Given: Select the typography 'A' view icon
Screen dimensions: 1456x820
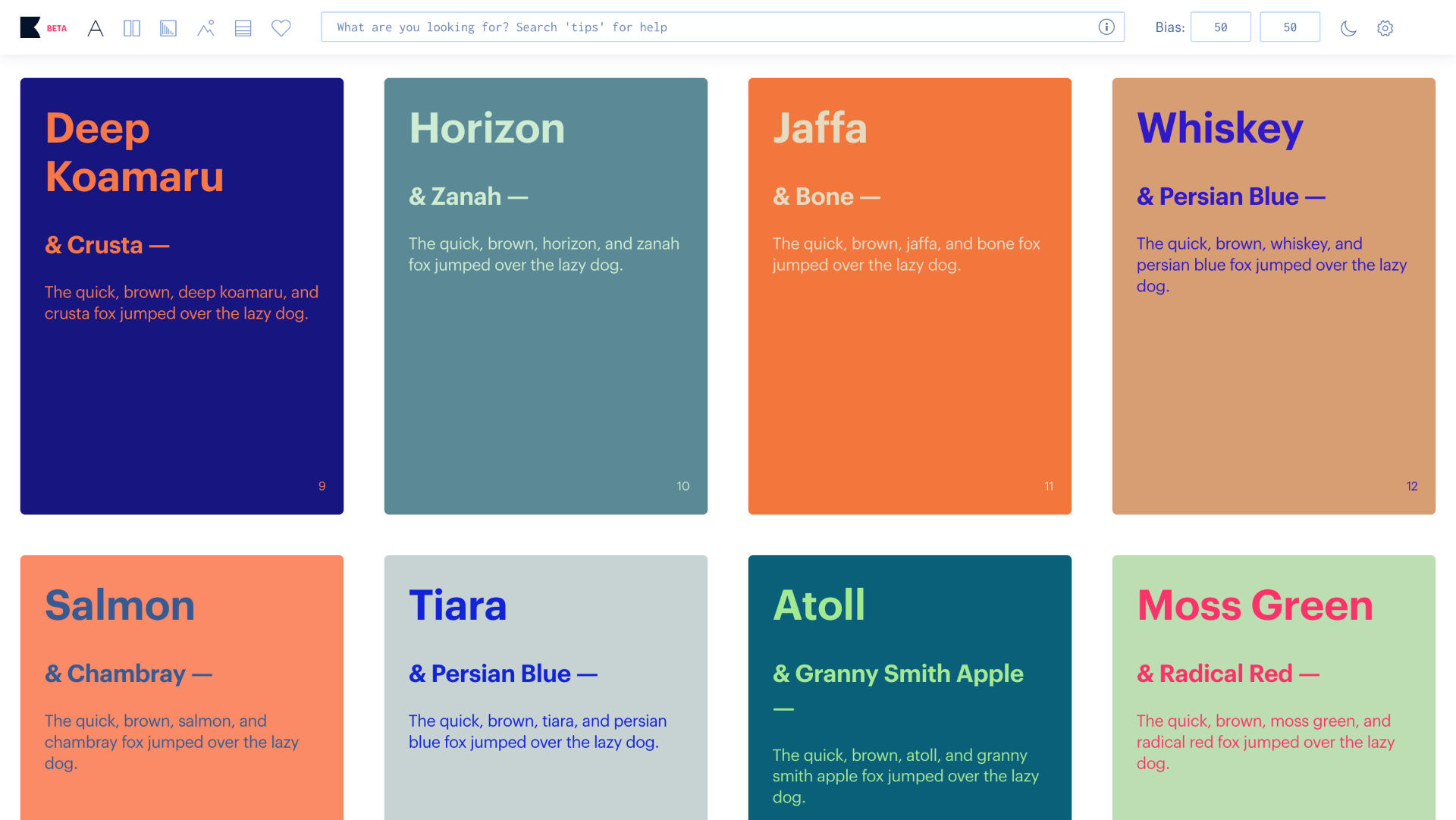Looking at the screenshot, I should pos(96,28).
